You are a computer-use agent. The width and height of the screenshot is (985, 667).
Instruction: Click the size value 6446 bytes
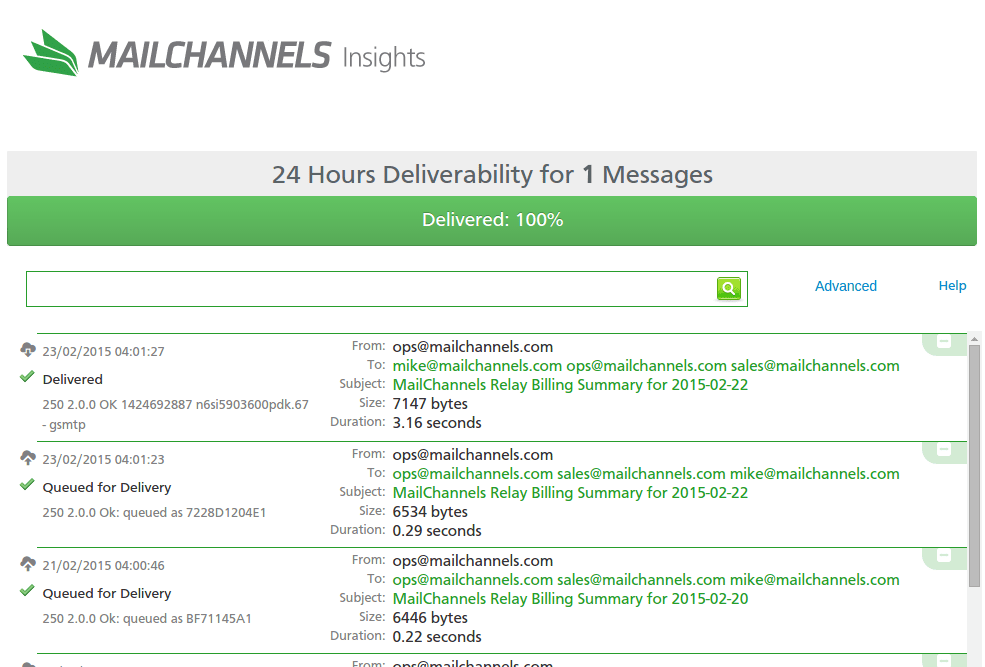(x=430, y=618)
